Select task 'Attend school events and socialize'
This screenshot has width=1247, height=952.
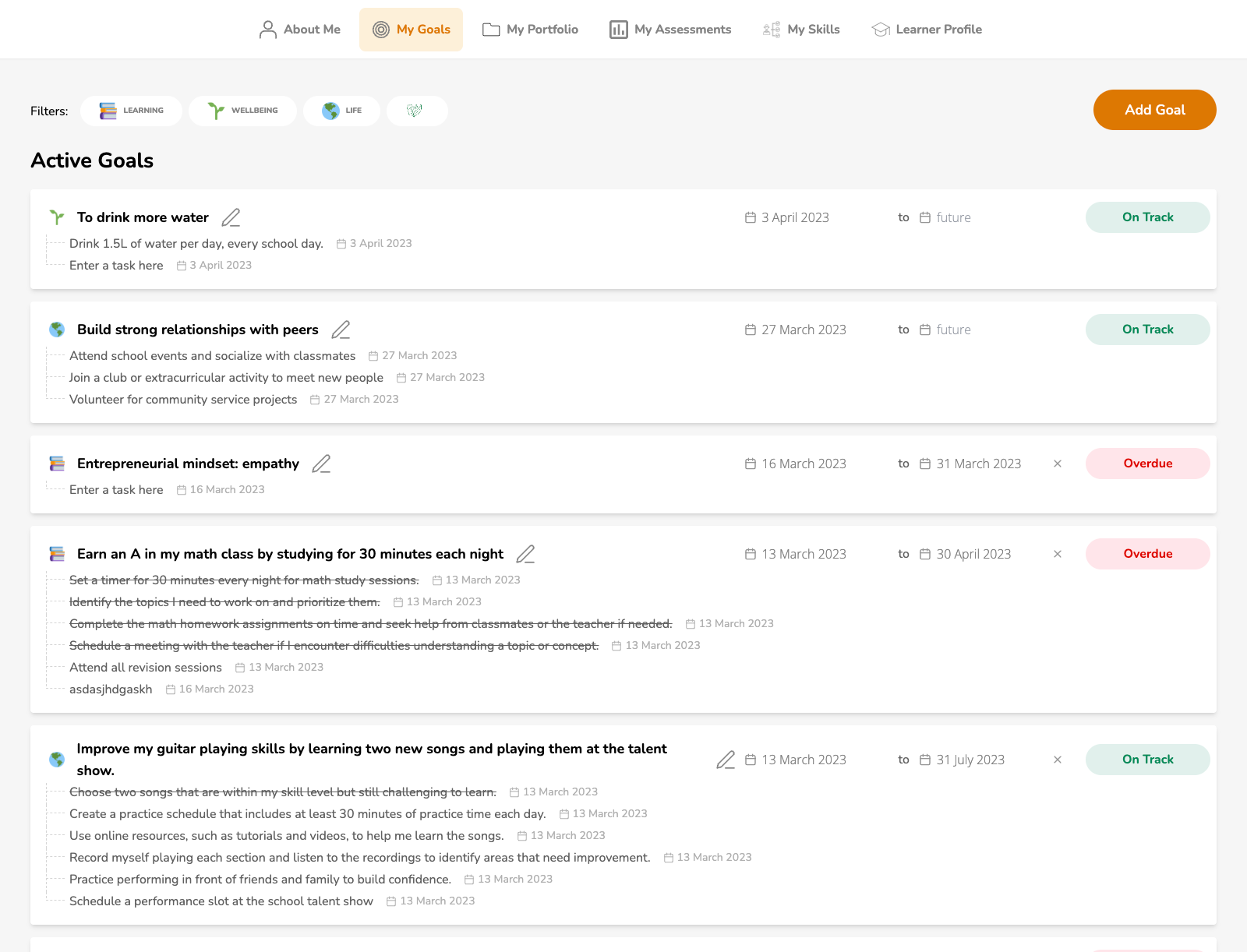click(212, 356)
